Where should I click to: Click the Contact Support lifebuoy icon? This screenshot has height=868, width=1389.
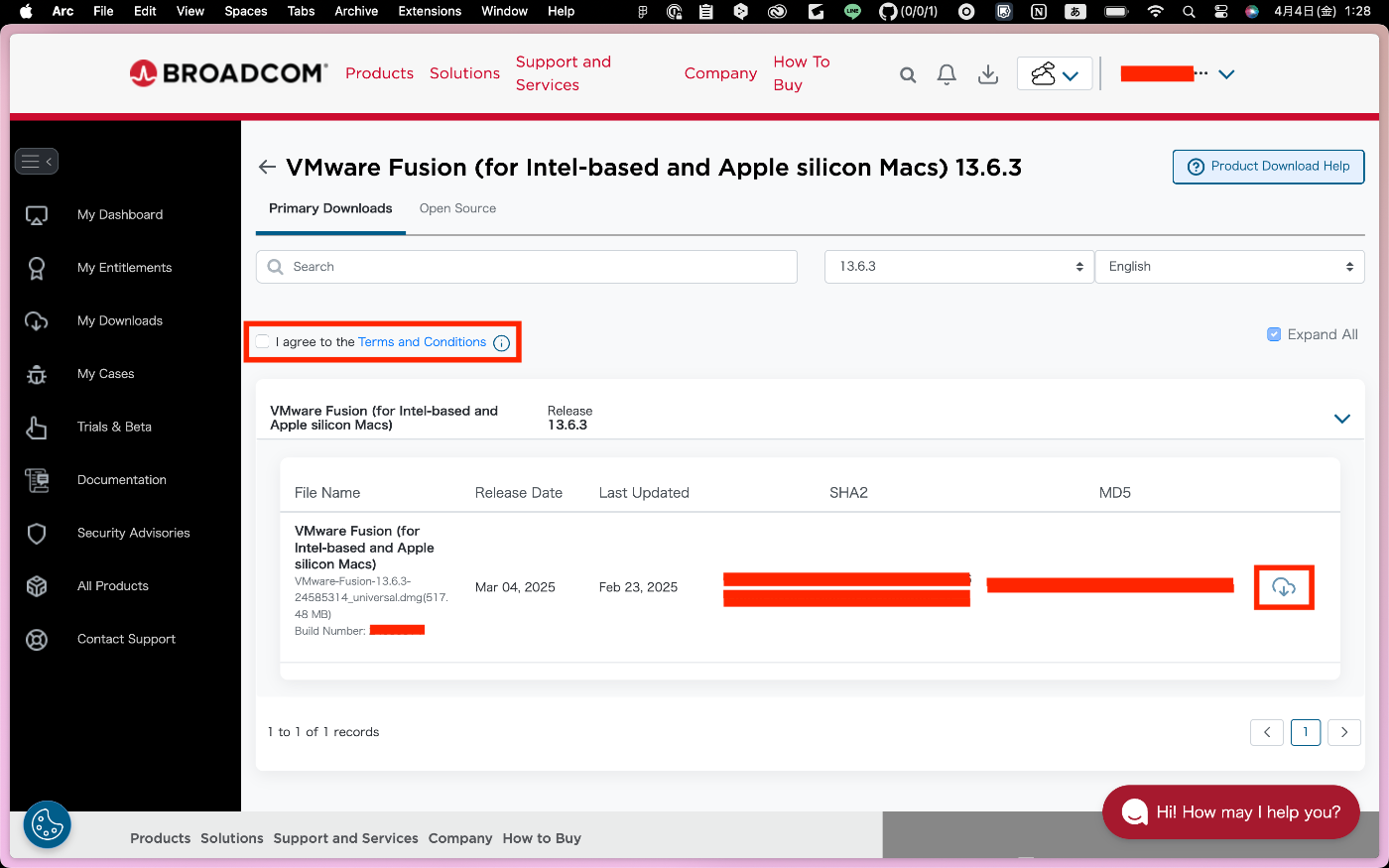[37, 640]
